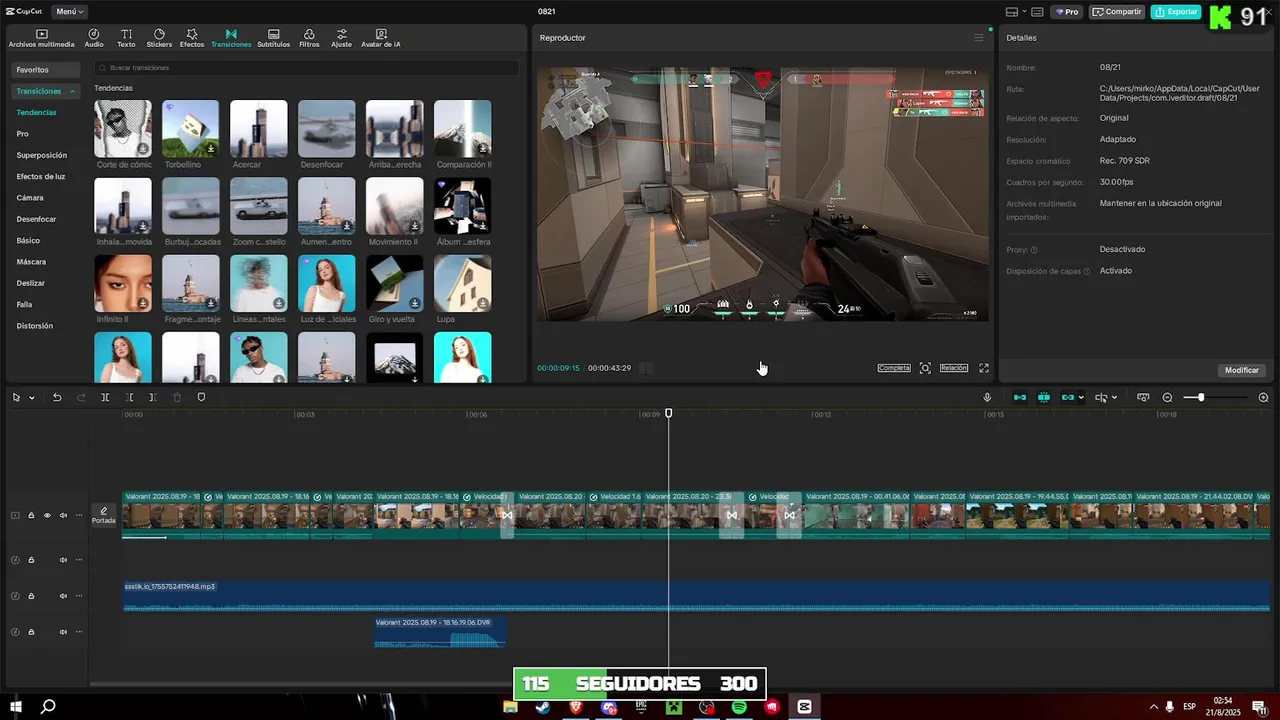
Task: Choose the timeline pointer select tool
Action: [x=16, y=398]
